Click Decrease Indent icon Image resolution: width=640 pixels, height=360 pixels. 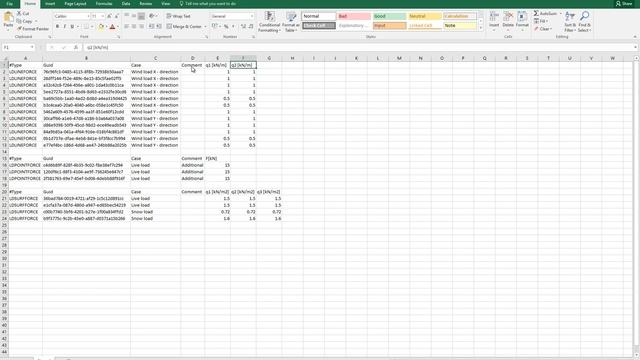click(x=151, y=27)
